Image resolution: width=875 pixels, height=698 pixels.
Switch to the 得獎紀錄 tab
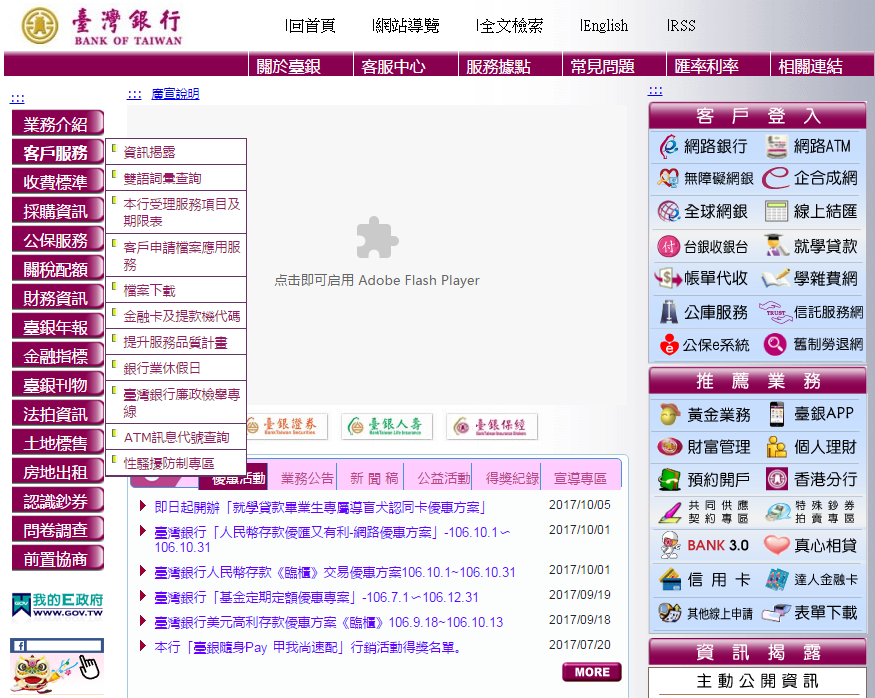point(507,477)
